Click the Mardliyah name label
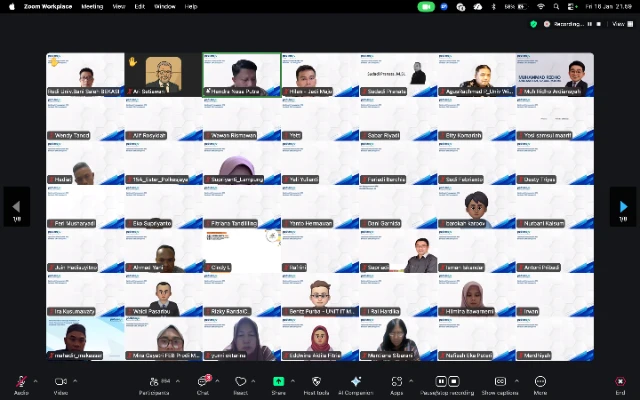This screenshot has height=400, width=640. click(x=534, y=356)
